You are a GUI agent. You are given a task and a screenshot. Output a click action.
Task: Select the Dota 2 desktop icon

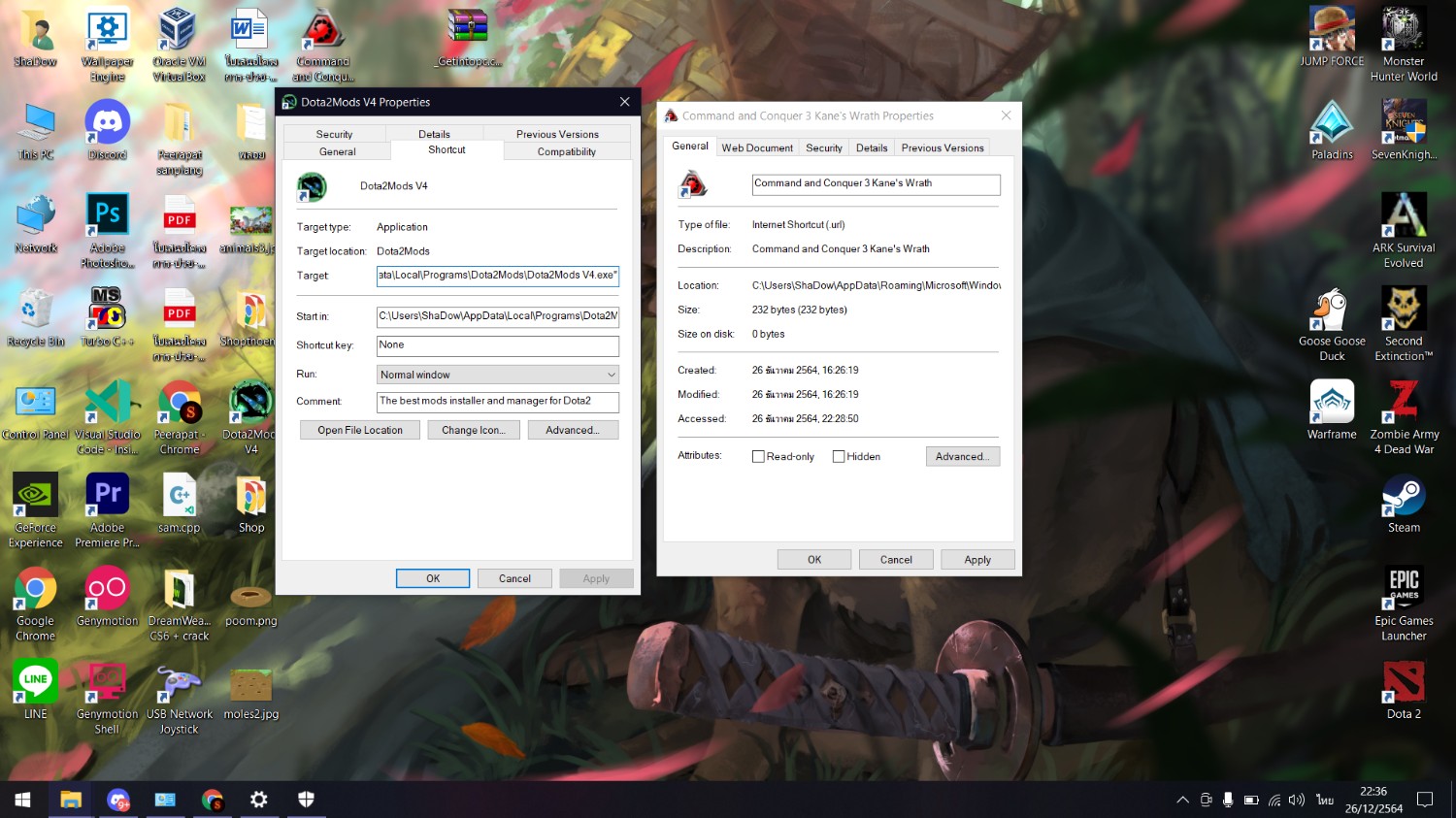point(1404,691)
